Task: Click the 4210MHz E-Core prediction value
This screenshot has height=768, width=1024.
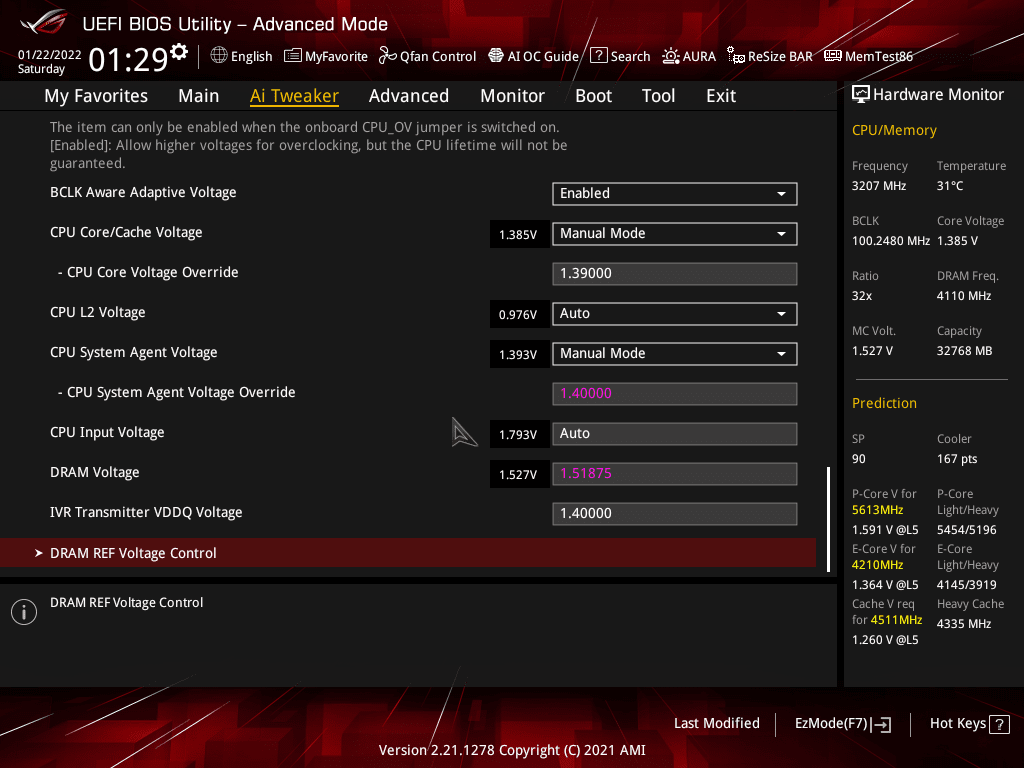Action: [878, 565]
